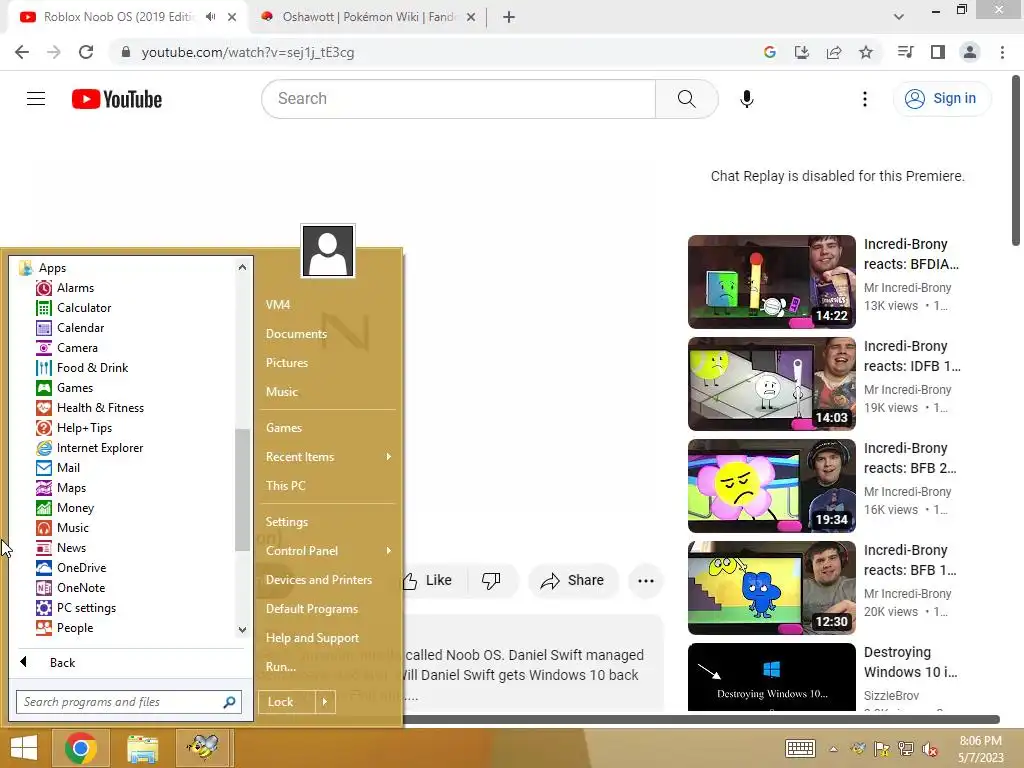Open Health & Fitness app
1024x768 pixels.
90,408
